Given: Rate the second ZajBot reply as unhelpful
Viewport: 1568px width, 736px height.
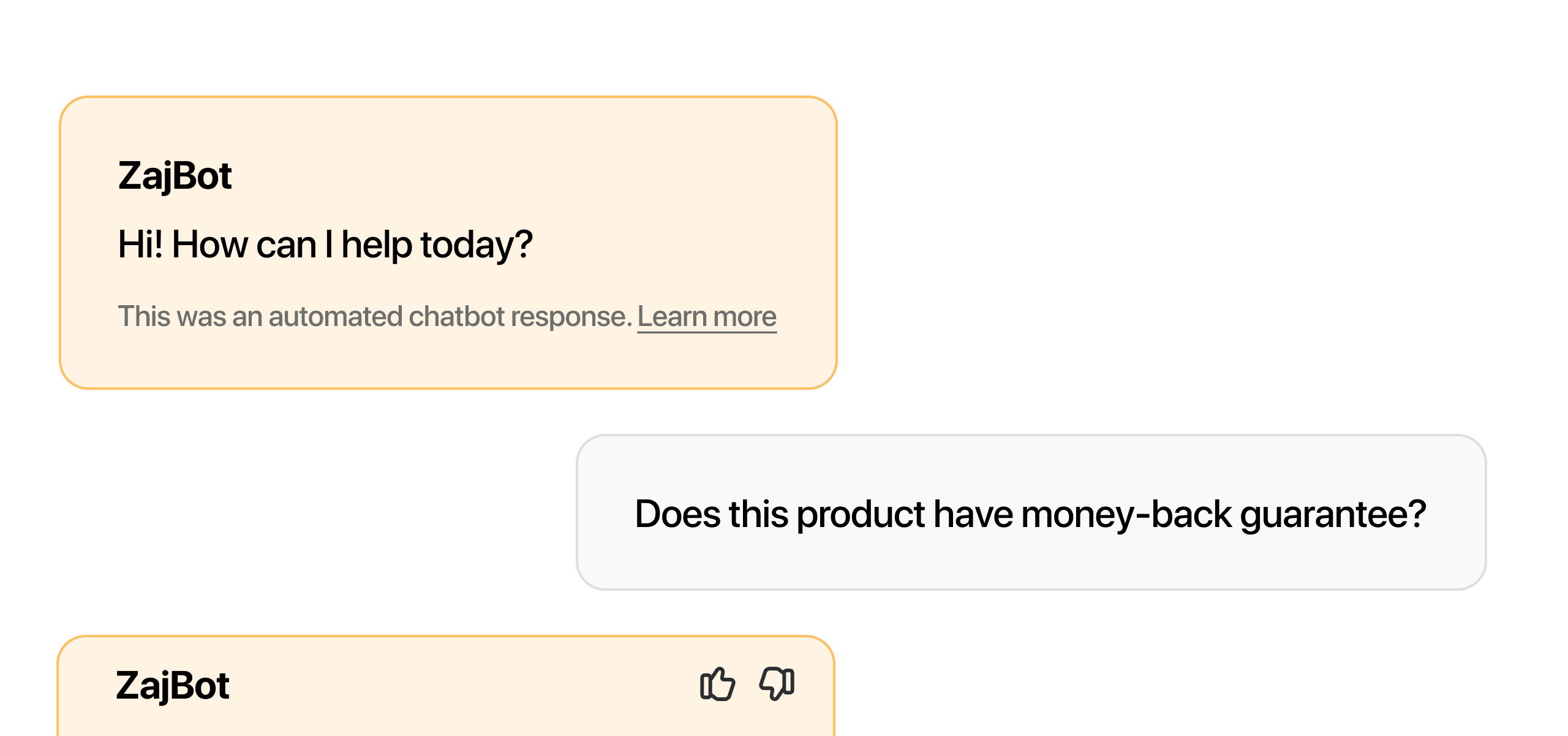Looking at the screenshot, I should (777, 683).
